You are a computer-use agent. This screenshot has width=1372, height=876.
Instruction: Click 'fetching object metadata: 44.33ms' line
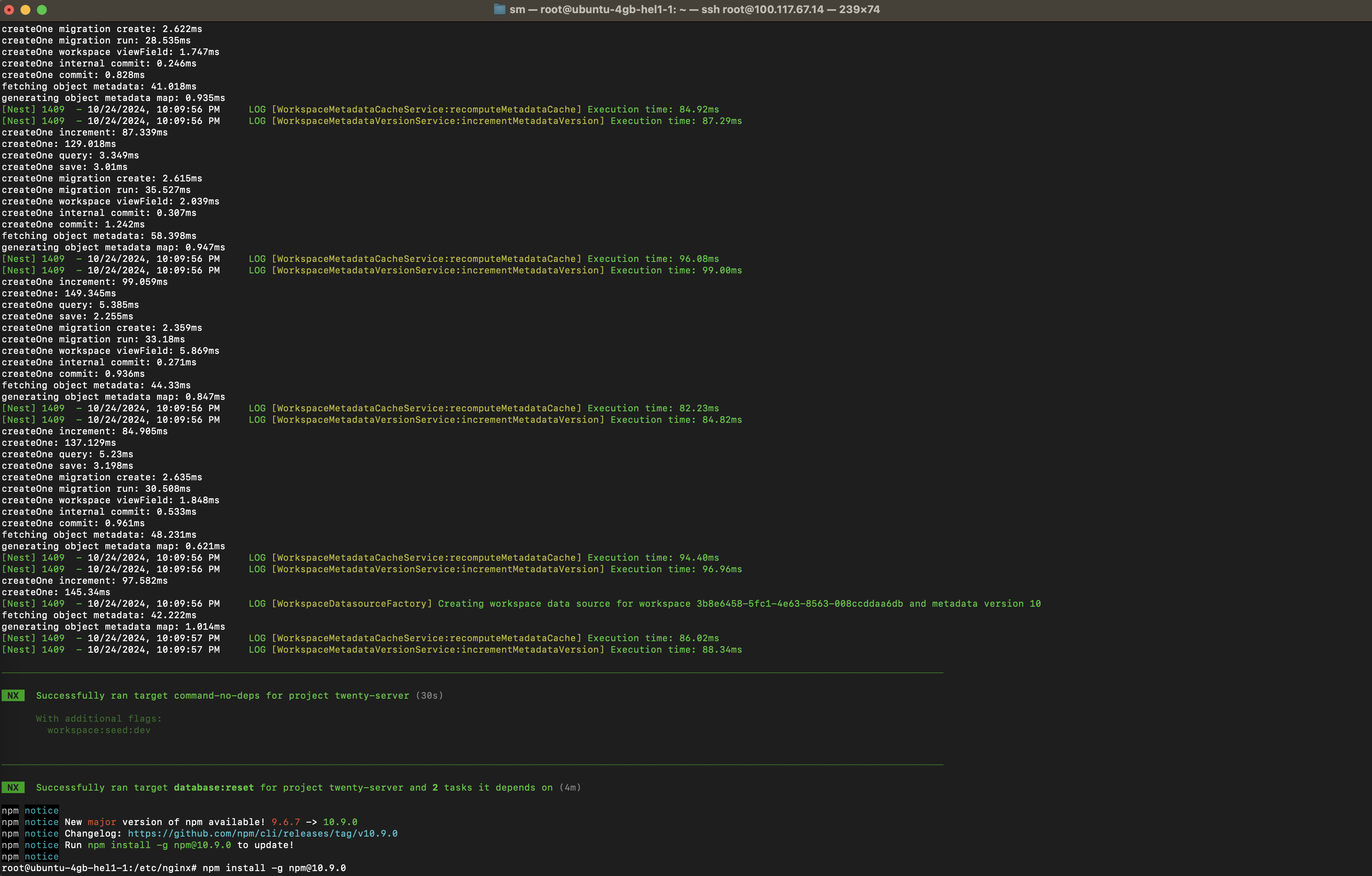(x=96, y=385)
